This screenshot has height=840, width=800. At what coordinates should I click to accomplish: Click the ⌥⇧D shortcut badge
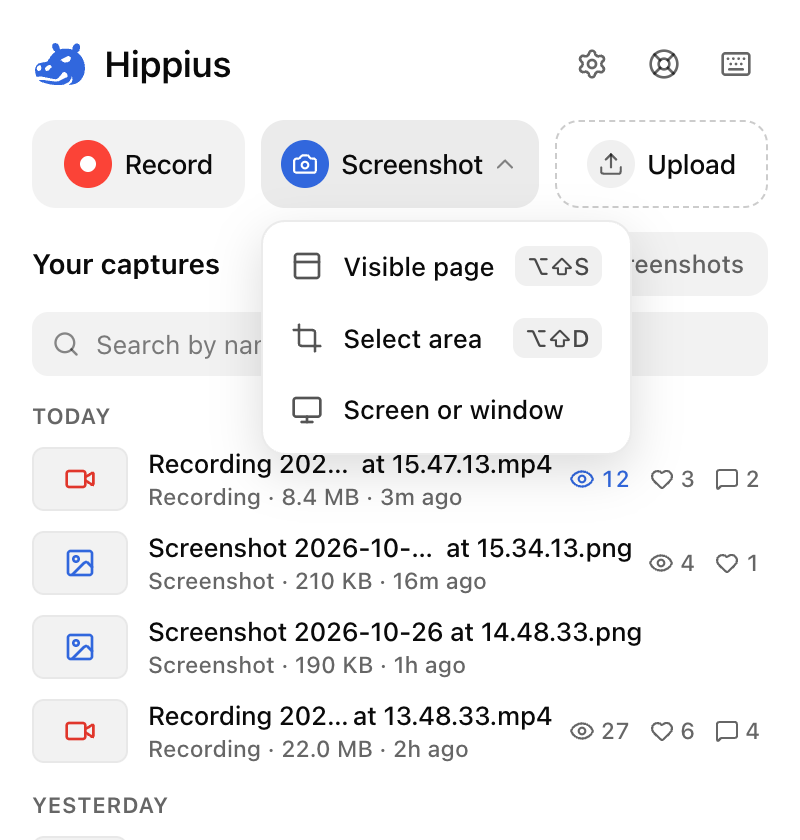tap(557, 339)
